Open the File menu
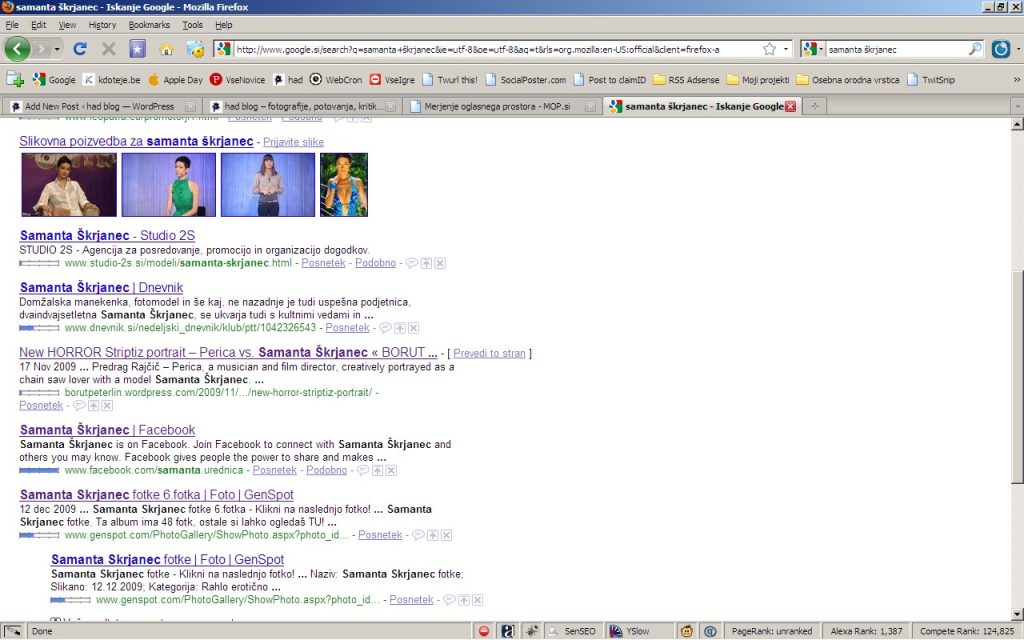Image resolution: width=1024 pixels, height=640 pixels. pyautogui.click(x=12, y=25)
